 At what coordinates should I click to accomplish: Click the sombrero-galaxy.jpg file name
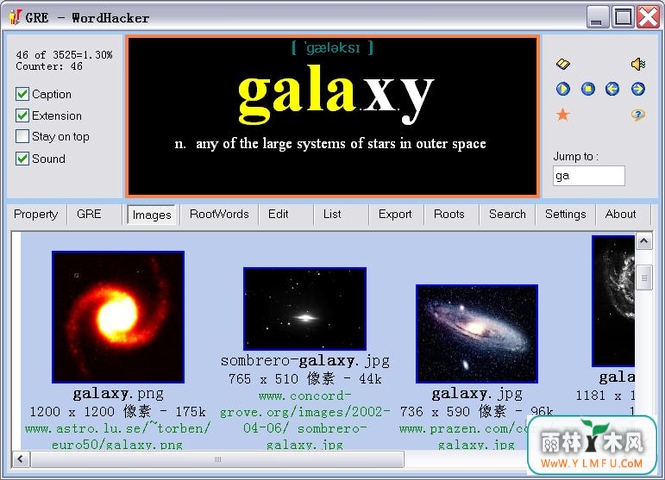[305, 361]
